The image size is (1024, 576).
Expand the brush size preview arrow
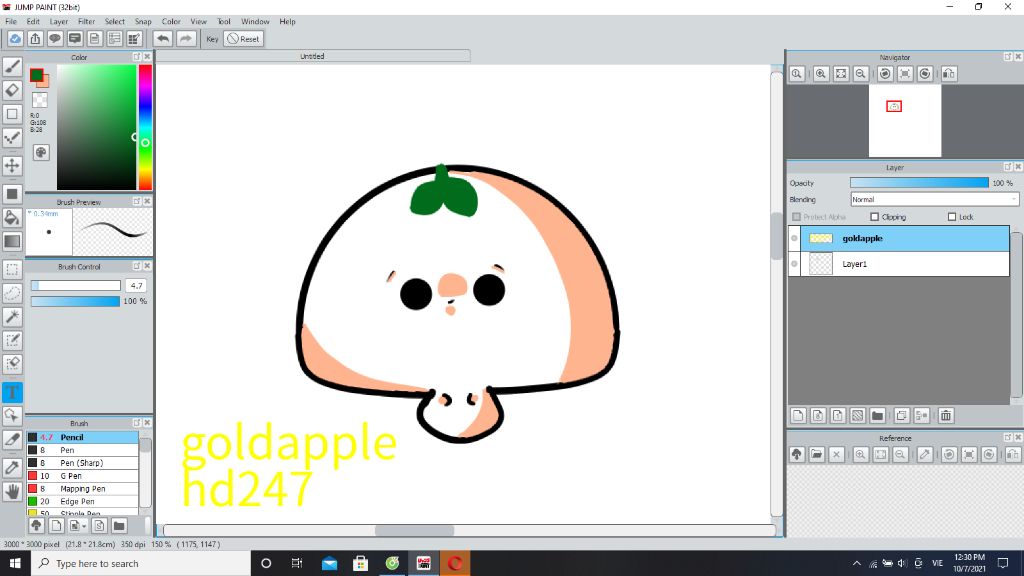30,214
